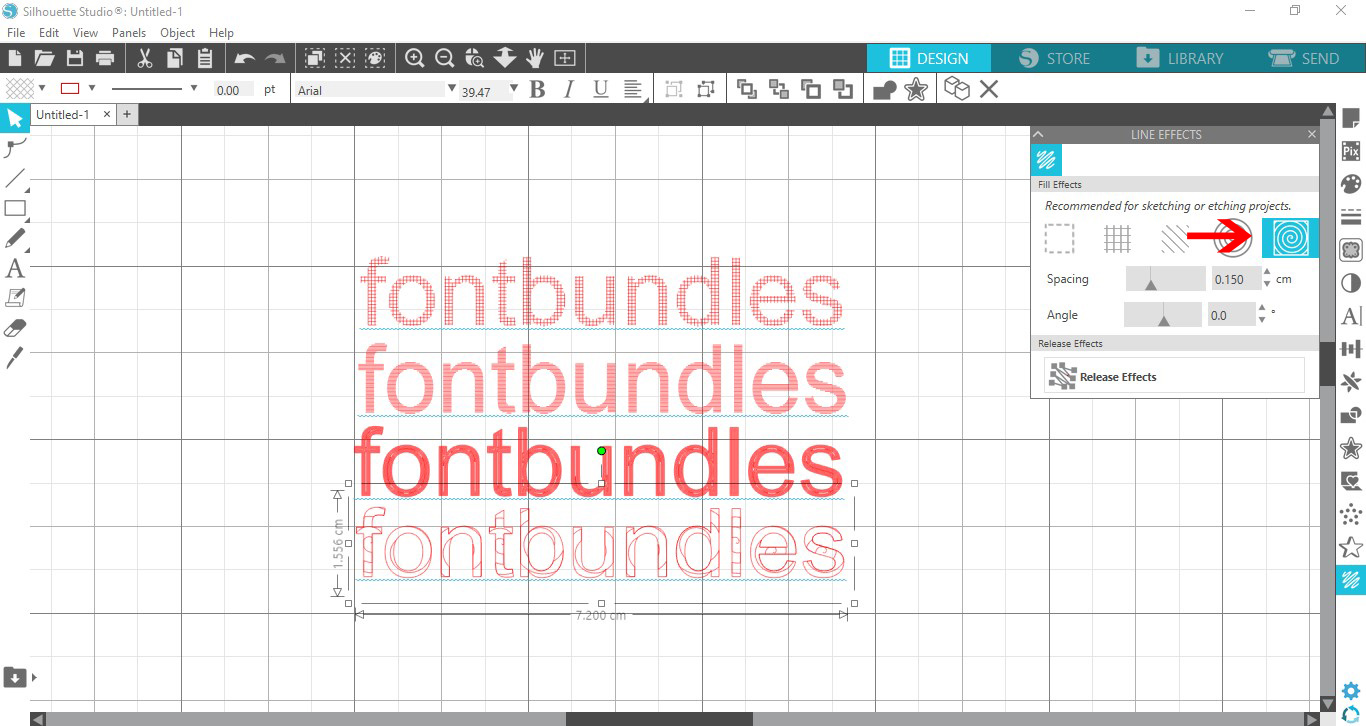Select the Knife tool

(x=15, y=358)
